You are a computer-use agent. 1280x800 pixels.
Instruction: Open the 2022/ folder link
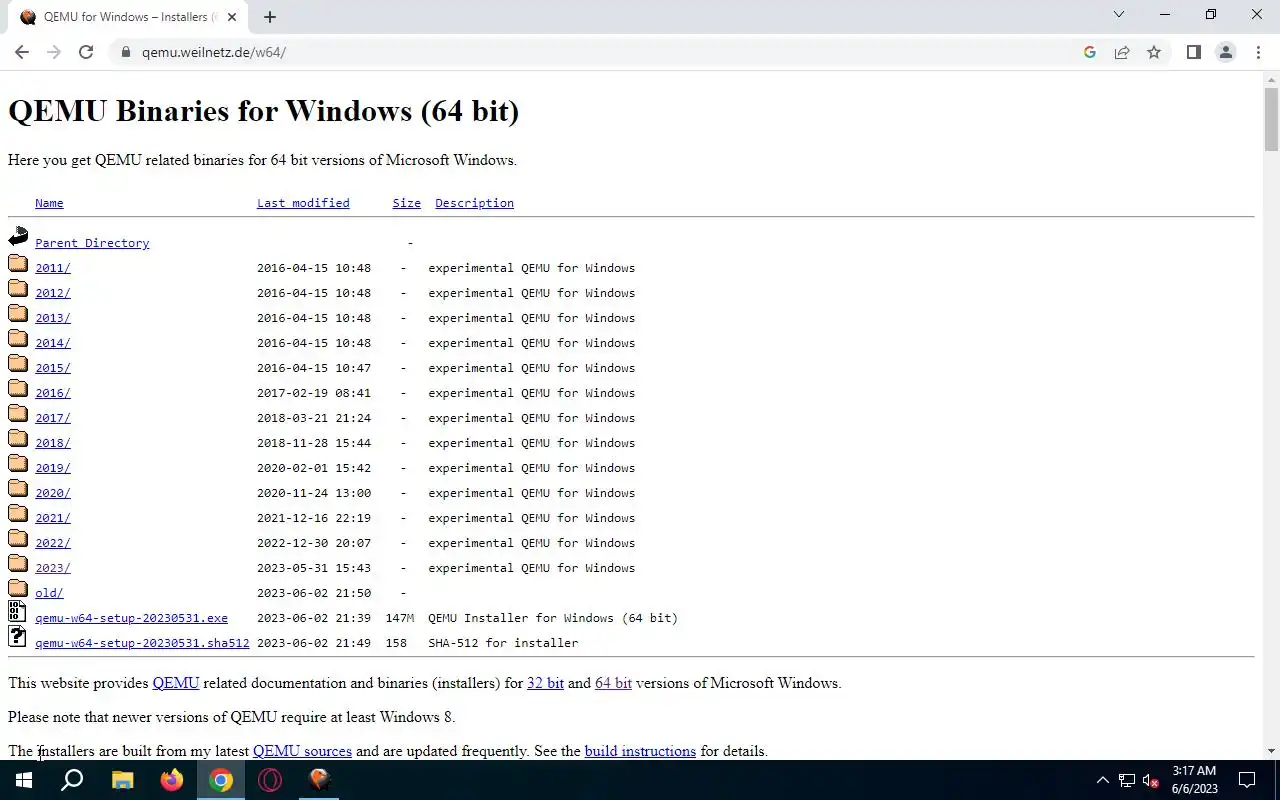53,543
